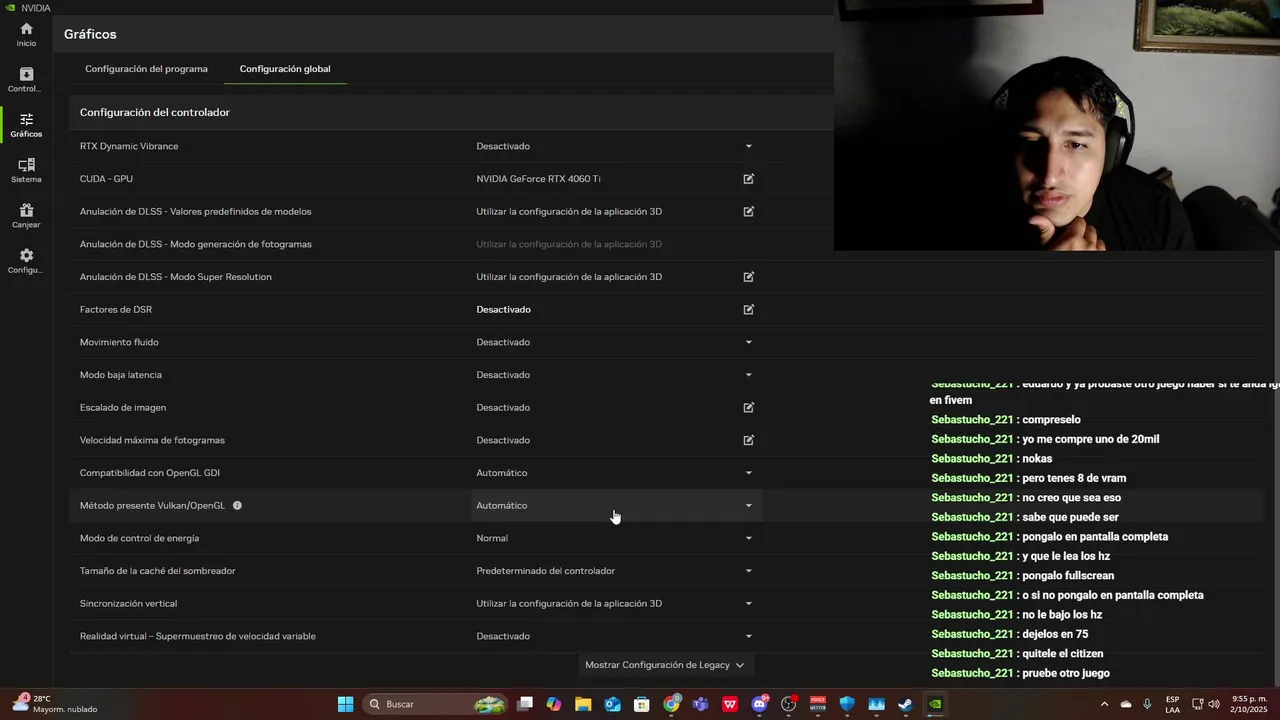Open Microsoft Teams from the taskbar
Screen dimensions: 1280x720
coord(700,704)
